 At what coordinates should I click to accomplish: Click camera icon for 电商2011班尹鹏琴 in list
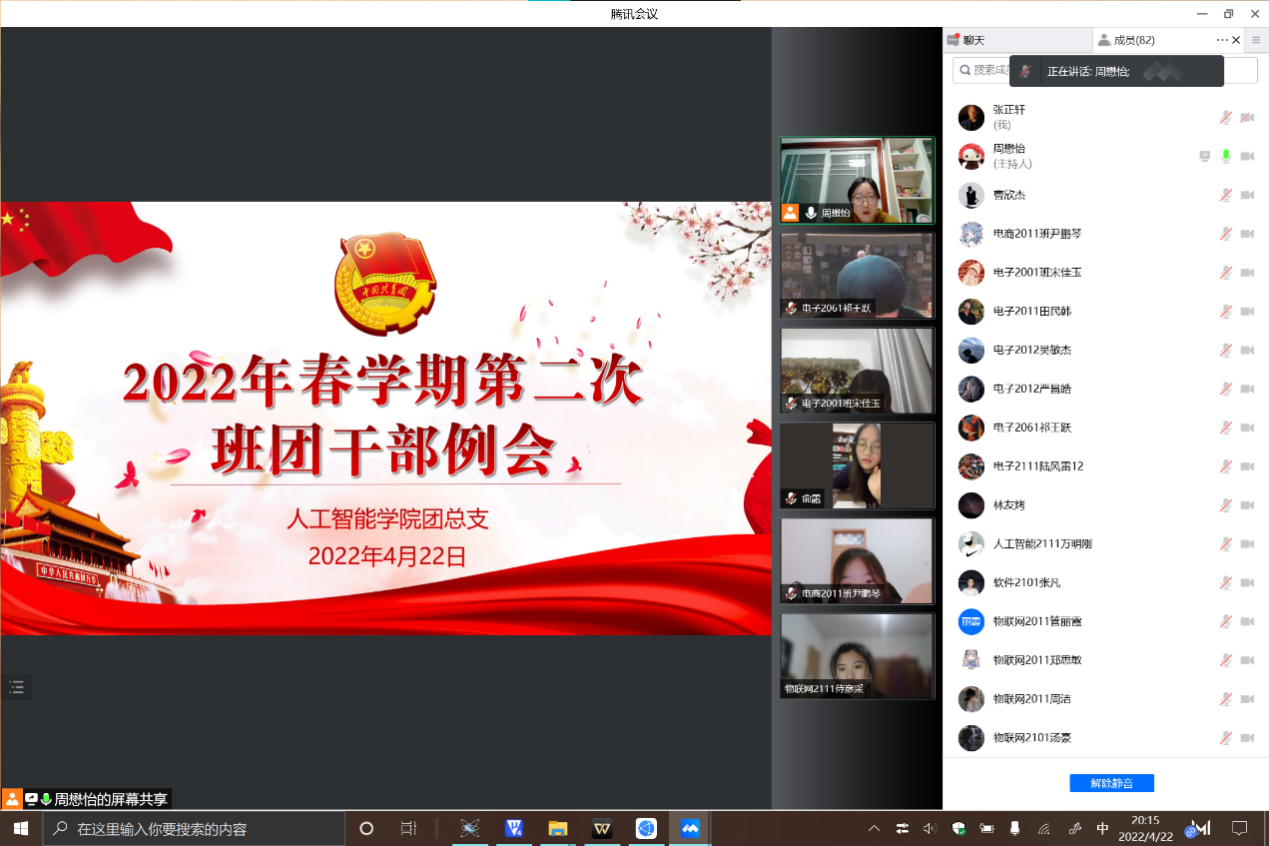coord(1247,234)
